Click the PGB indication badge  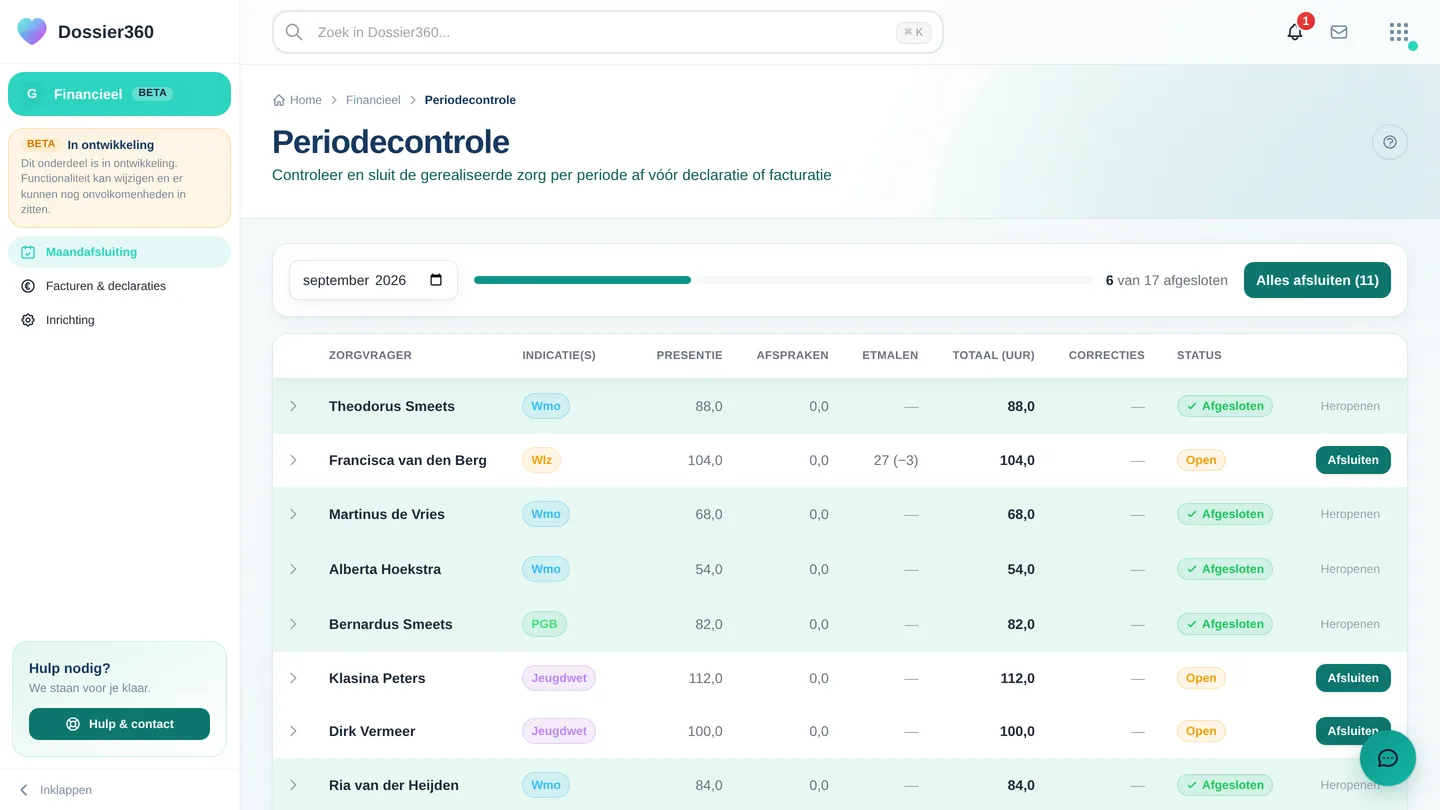544,624
